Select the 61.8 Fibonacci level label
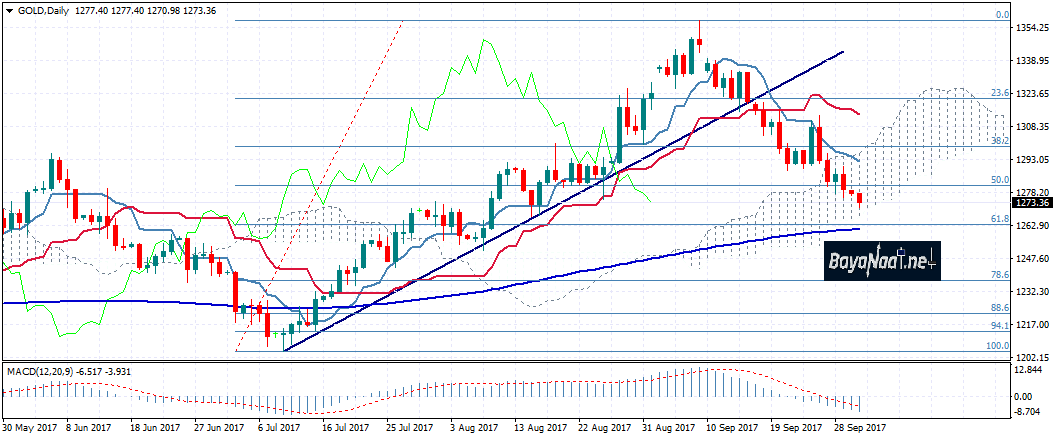This screenshot has width=1053, height=439. 997,218
